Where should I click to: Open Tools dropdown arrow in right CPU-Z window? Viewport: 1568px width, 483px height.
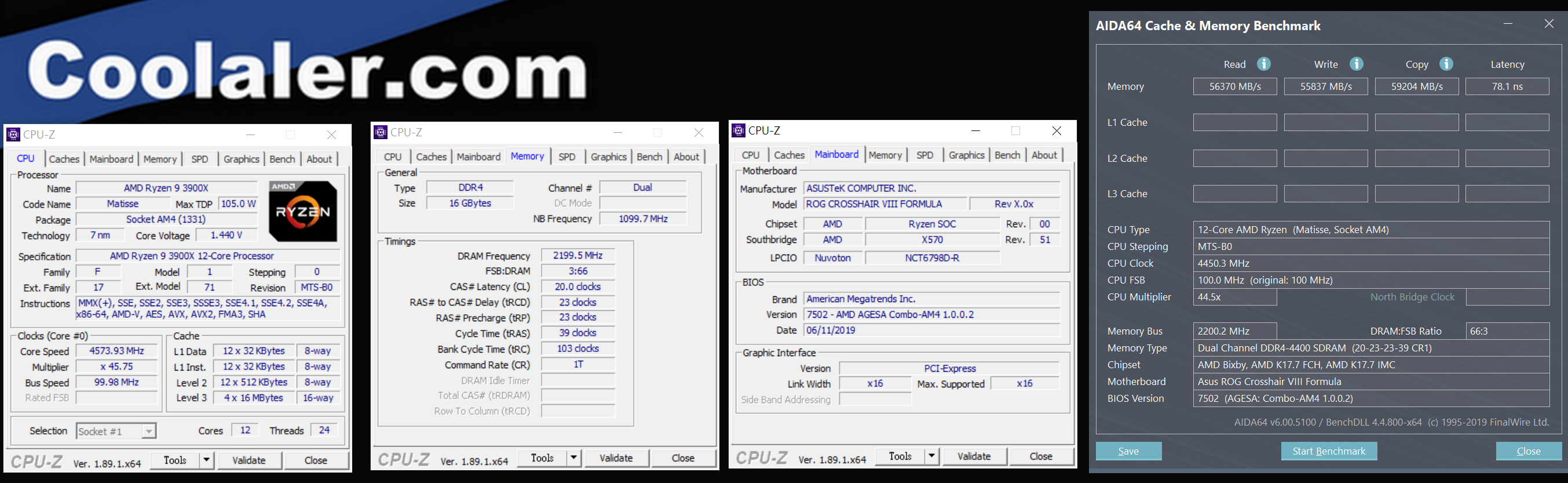[x=931, y=456]
